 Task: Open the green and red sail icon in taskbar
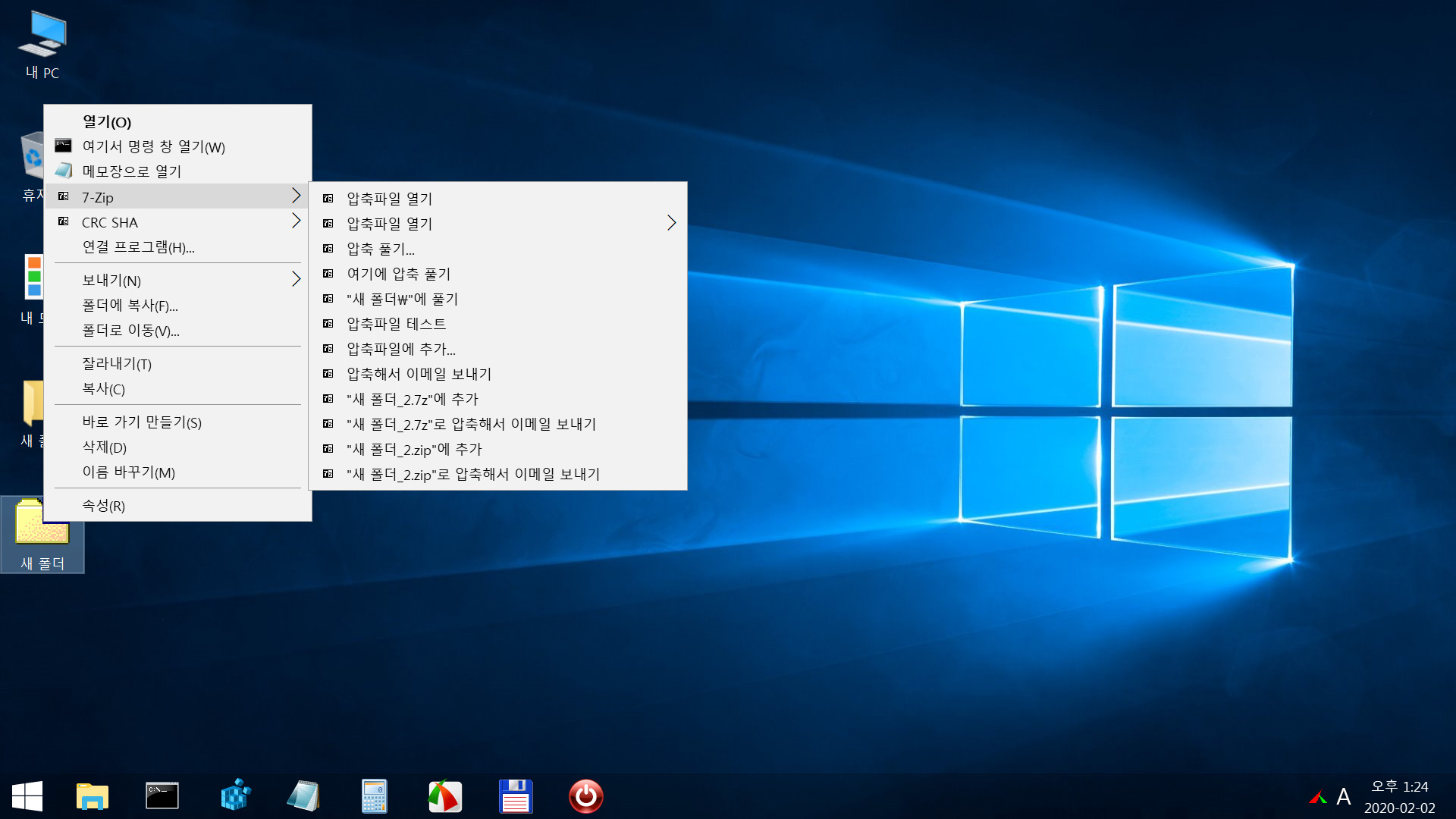(444, 796)
